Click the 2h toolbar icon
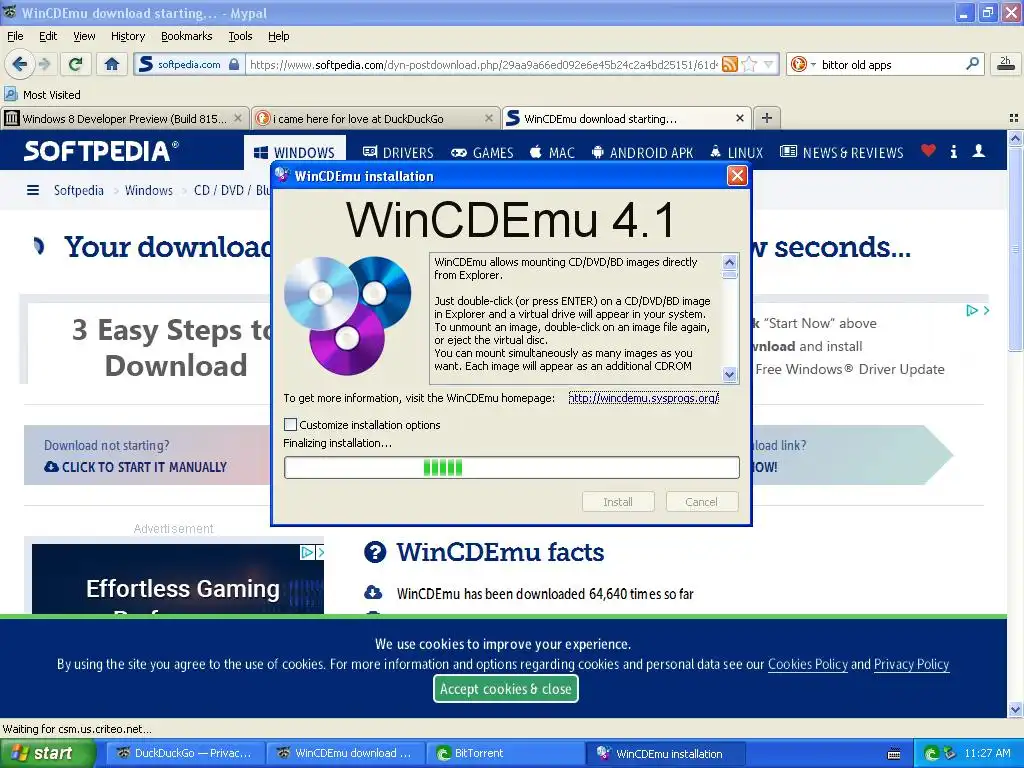Screen dimensions: 1024x768 1006,64
